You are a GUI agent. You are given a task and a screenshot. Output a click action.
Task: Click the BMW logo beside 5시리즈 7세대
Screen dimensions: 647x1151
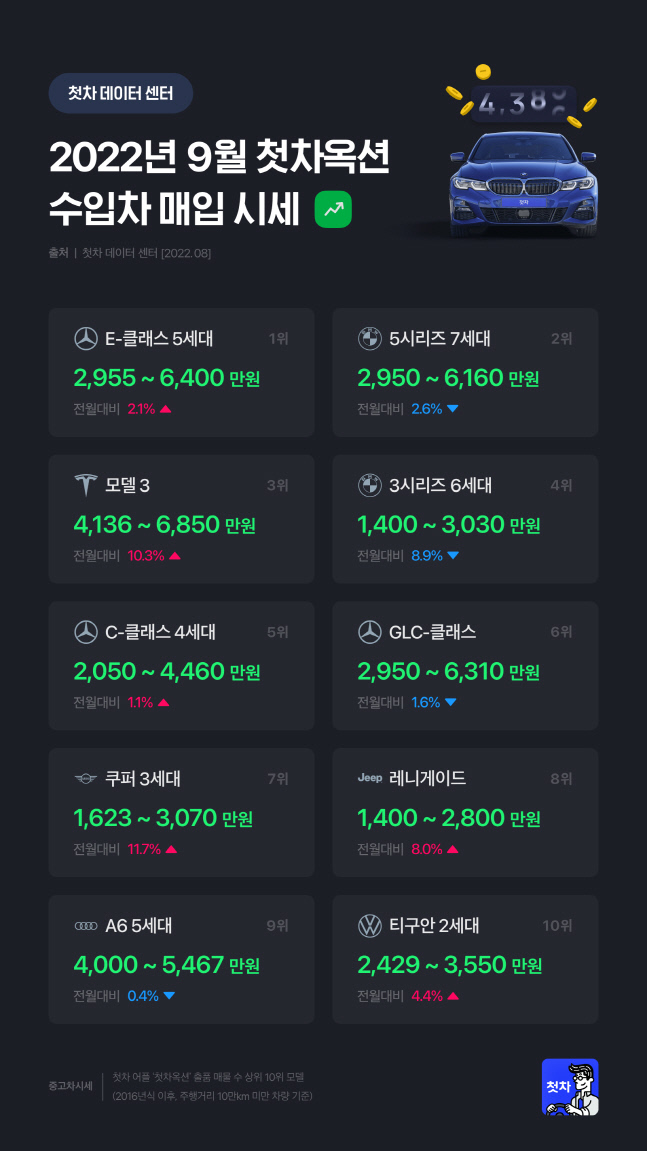[370, 339]
